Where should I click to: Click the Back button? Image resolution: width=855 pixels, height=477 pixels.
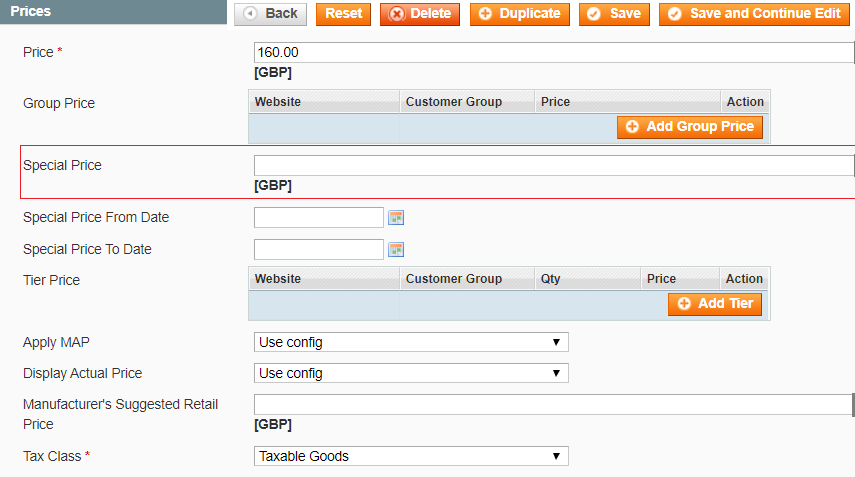point(271,14)
